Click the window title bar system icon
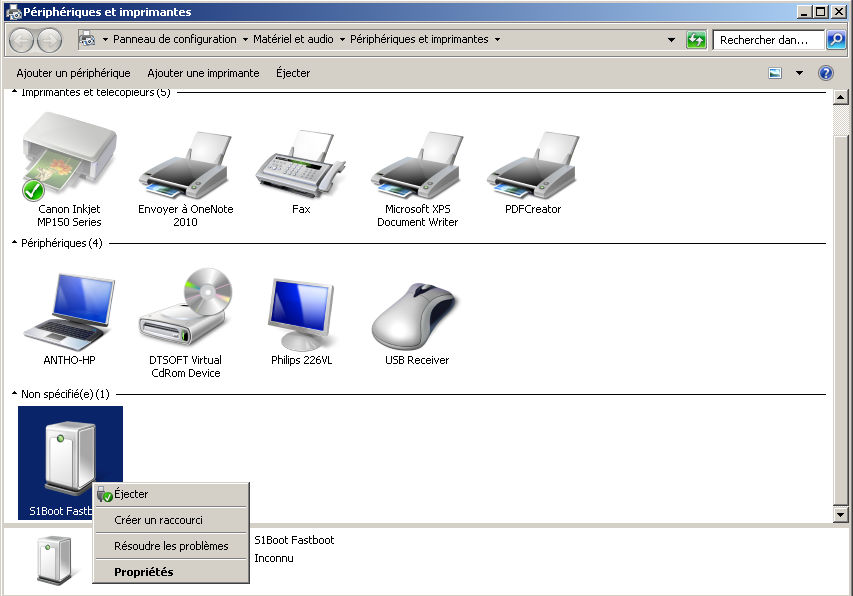 tap(13, 12)
